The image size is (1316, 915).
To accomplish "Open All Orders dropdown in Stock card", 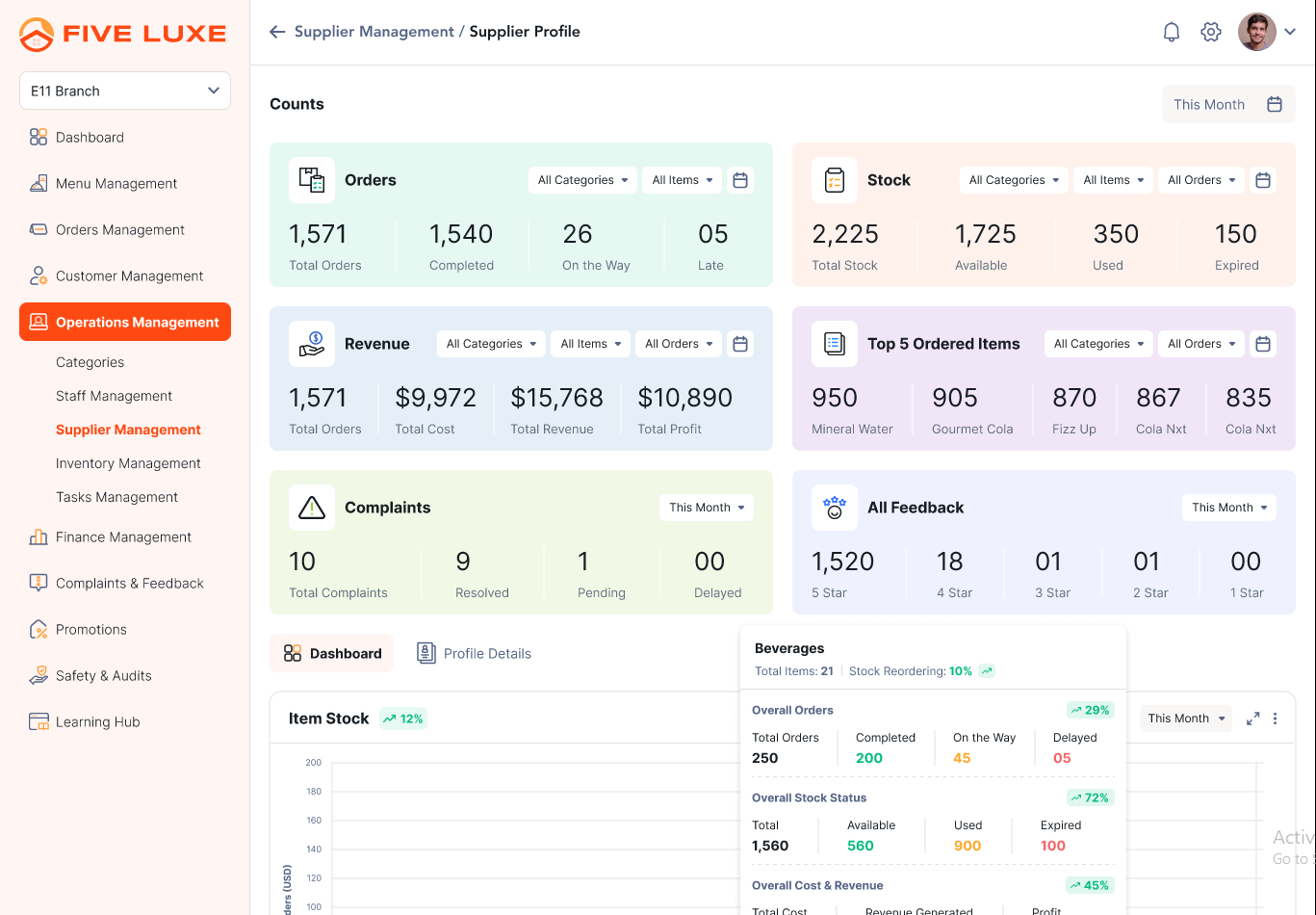I will [1201, 180].
